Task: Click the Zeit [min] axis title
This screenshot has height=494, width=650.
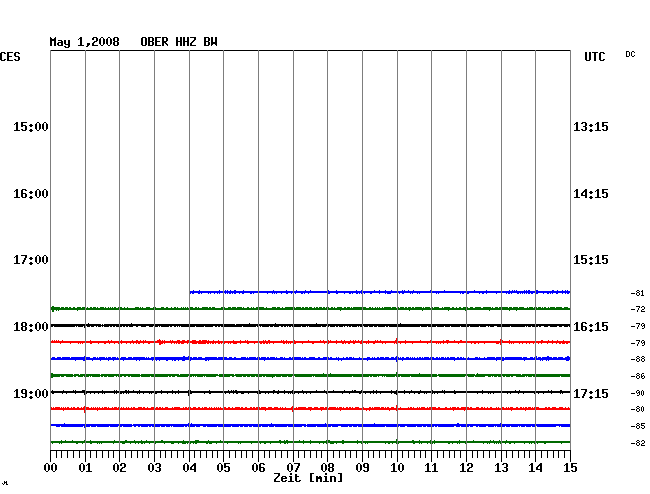Action: pyautogui.click(x=308, y=478)
